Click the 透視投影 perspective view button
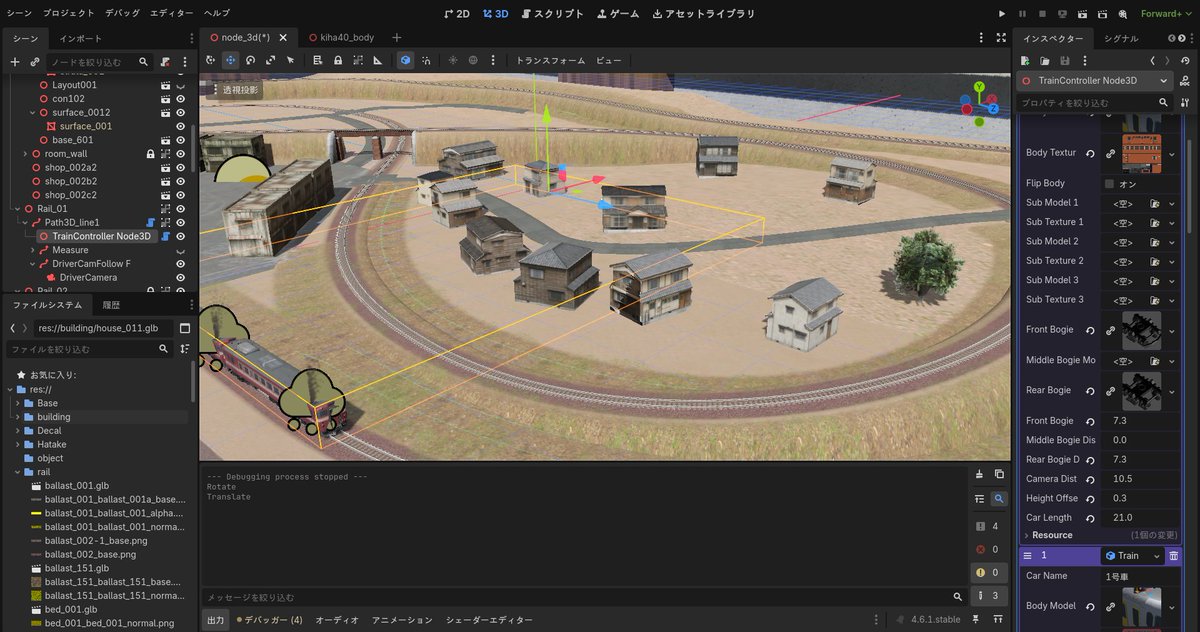The height and width of the screenshot is (632, 1200). tap(237, 89)
